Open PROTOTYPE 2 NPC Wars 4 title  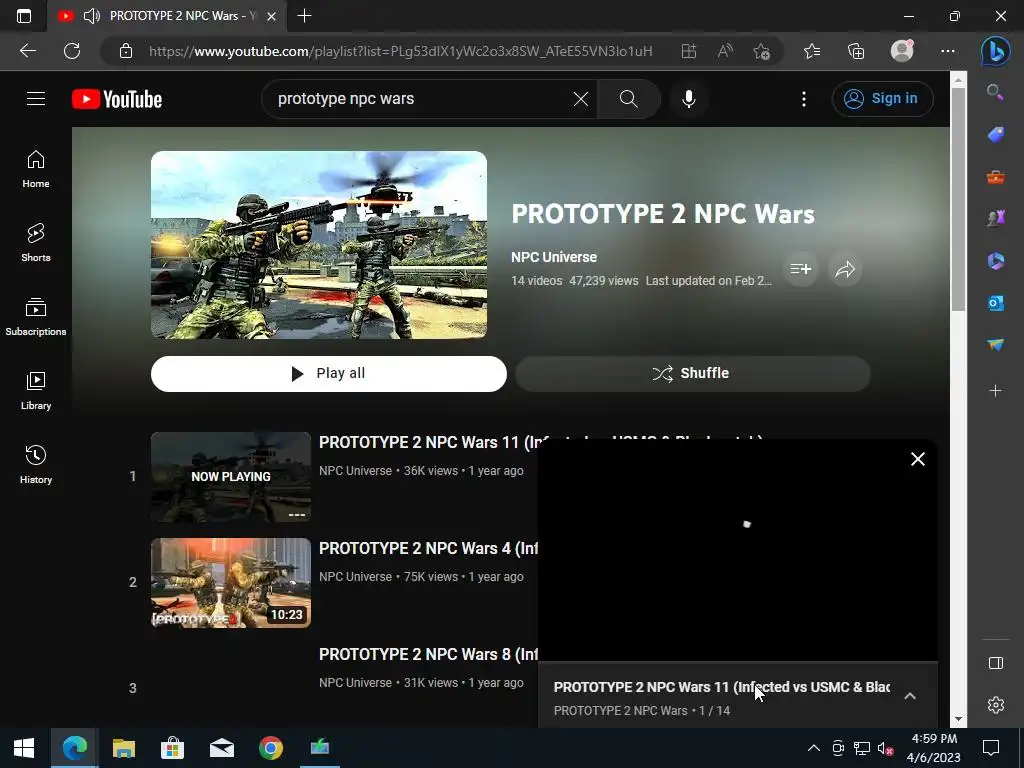(x=428, y=548)
